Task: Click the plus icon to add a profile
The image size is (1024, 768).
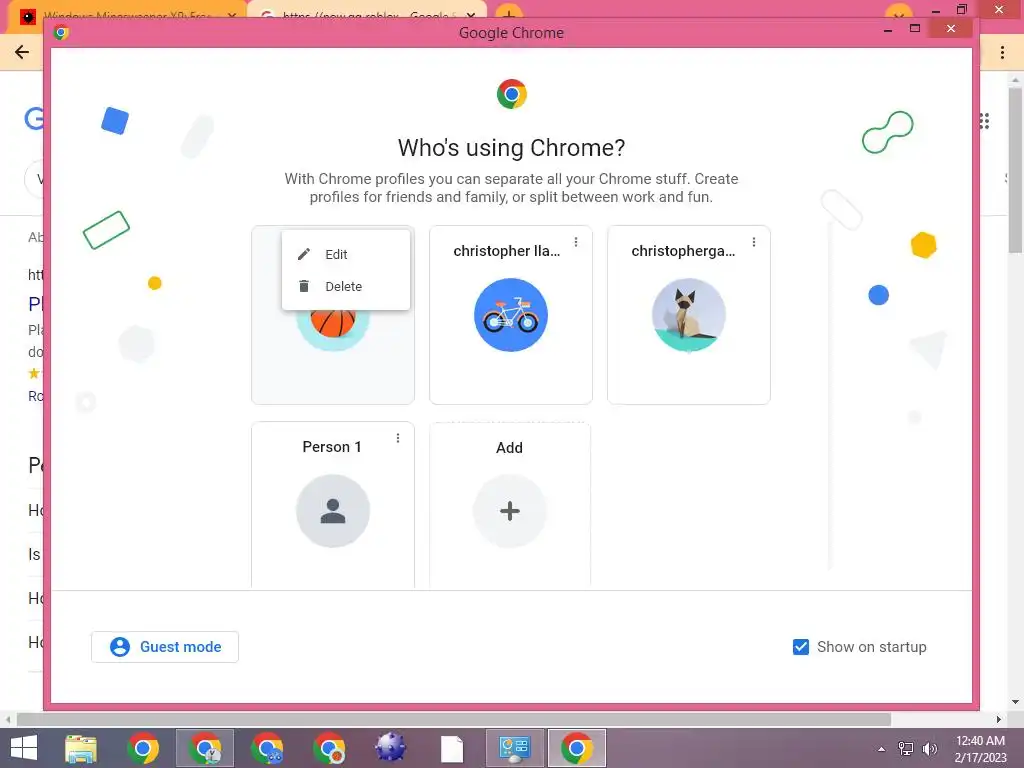Action: pyautogui.click(x=509, y=511)
